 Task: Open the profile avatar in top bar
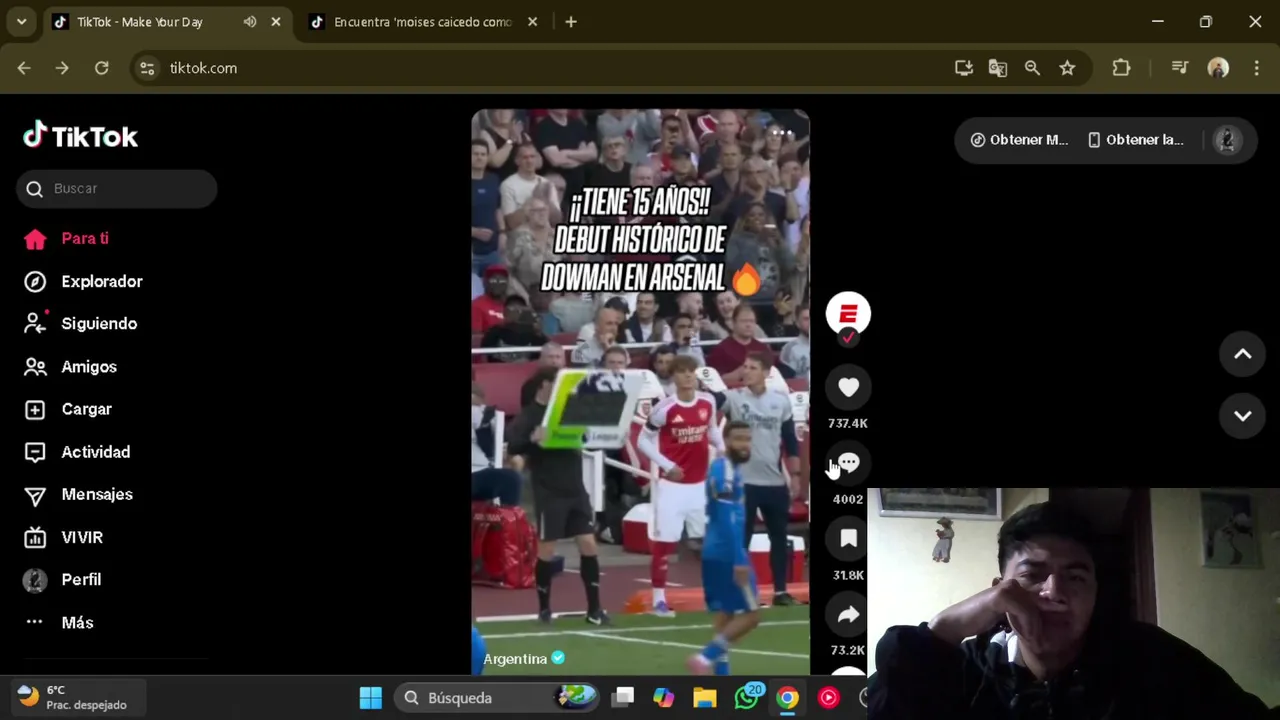[x=1227, y=140]
